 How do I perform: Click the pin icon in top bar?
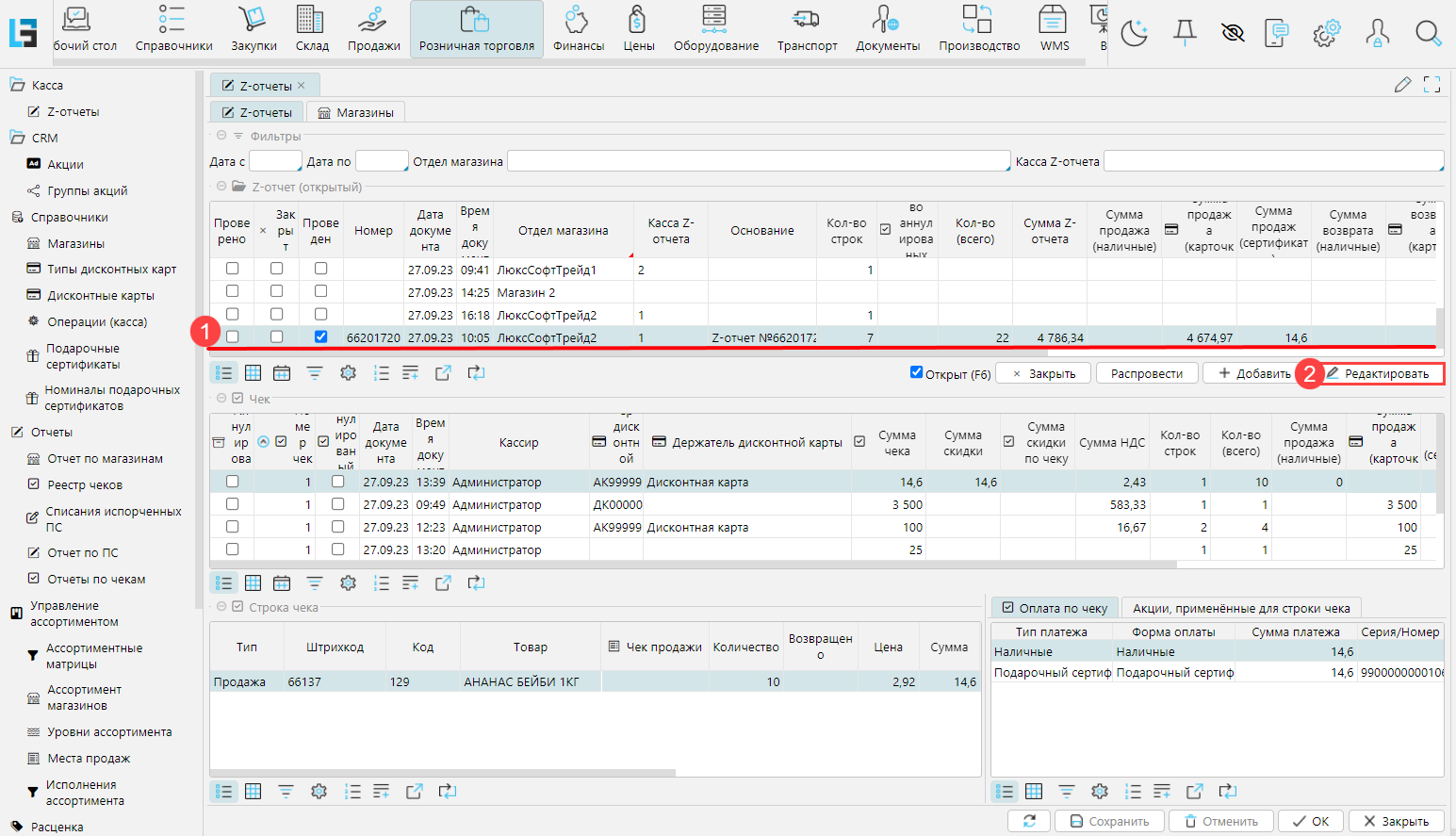tap(1185, 33)
